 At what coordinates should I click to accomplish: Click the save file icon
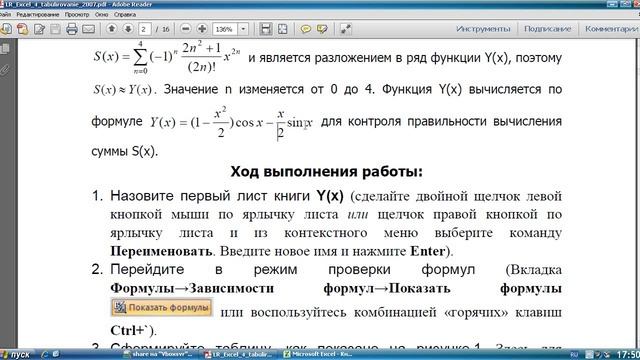pyautogui.click(x=55, y=29)
